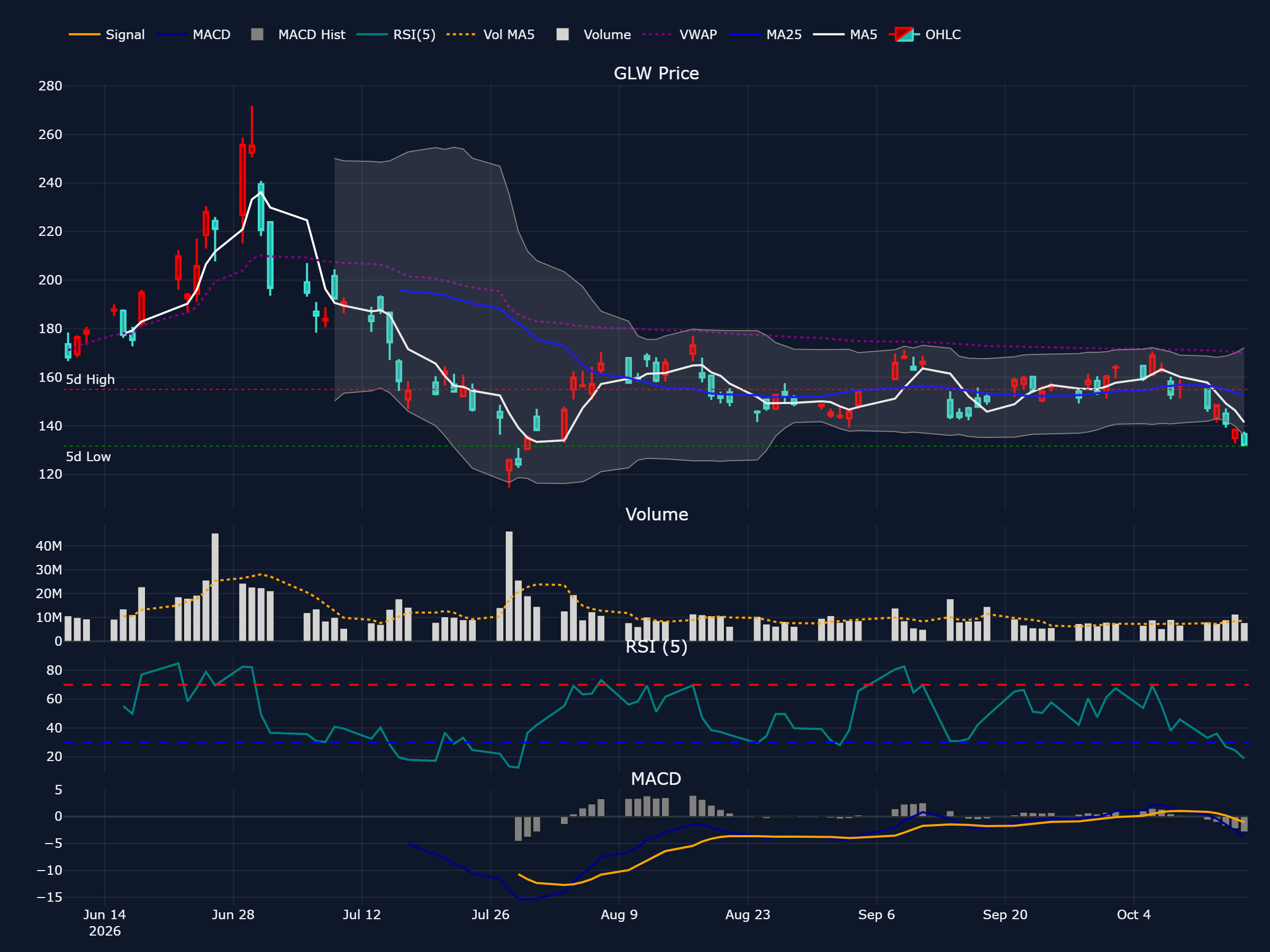Toggle the Signal legend entry
The width and height of the screenshot is (1270, 952).
coord(107,34)
